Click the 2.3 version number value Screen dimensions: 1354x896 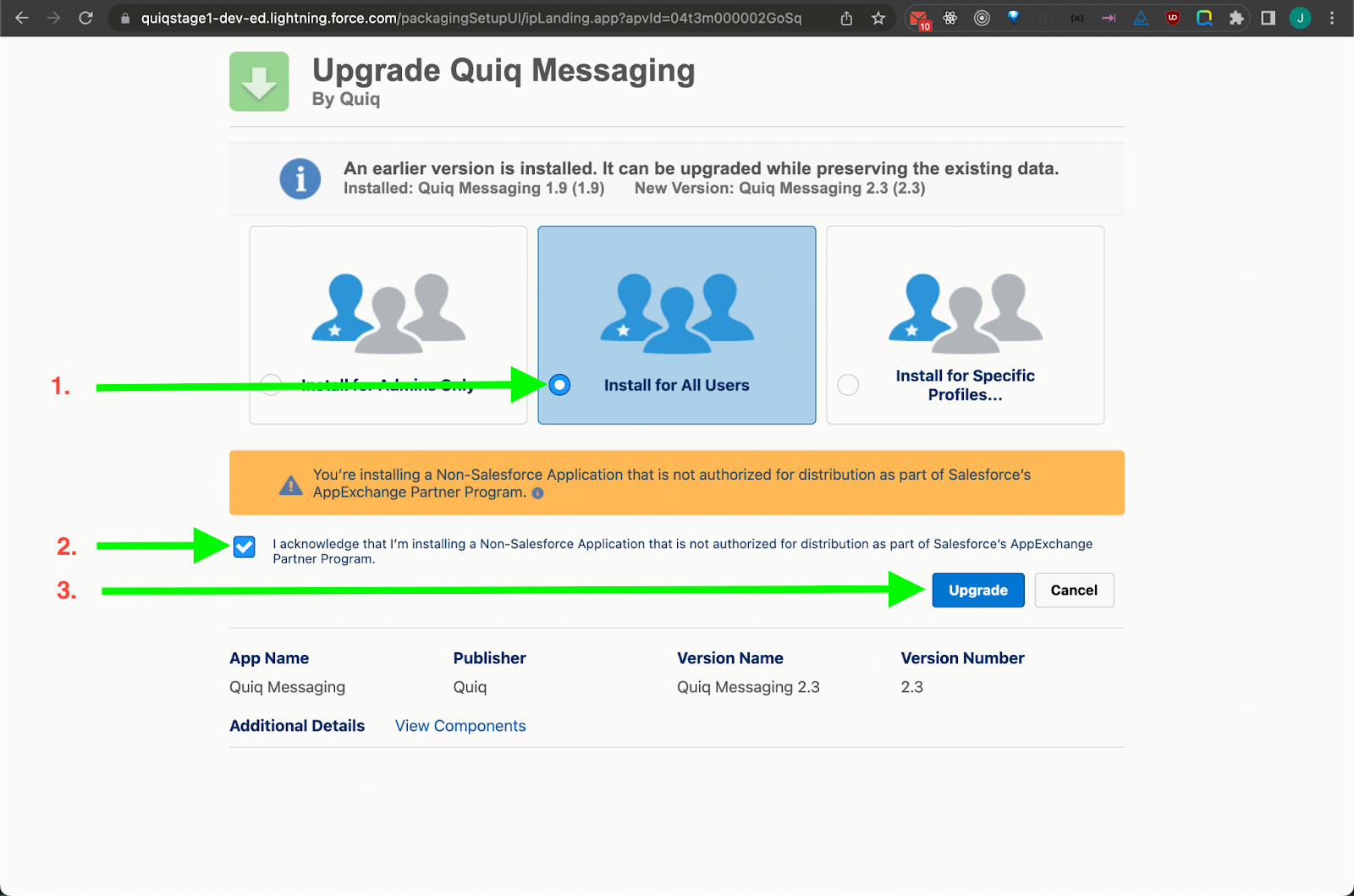tap(911, 687)
